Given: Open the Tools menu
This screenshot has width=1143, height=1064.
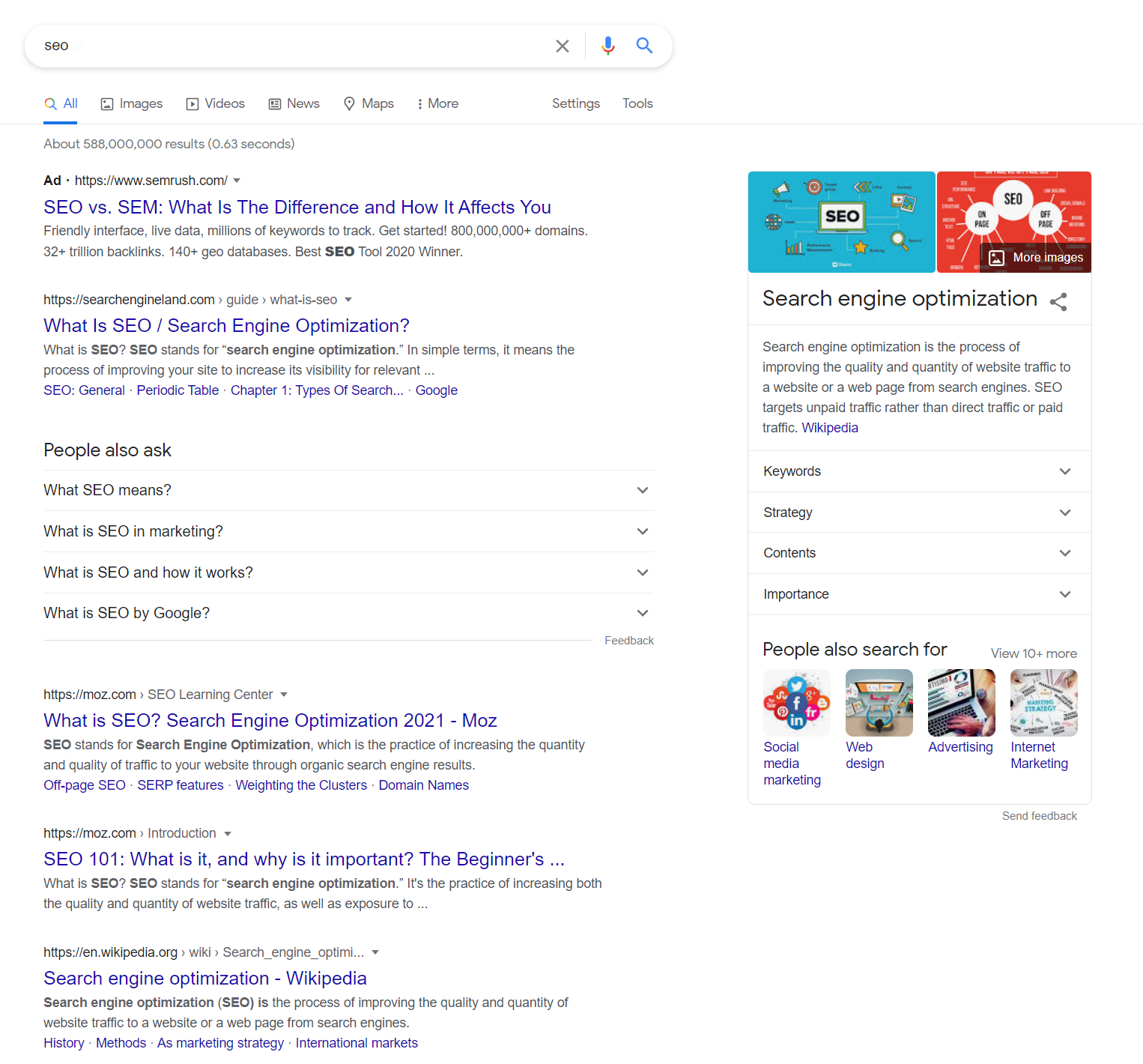Looking at the screenshot, I should click(637, 103).
